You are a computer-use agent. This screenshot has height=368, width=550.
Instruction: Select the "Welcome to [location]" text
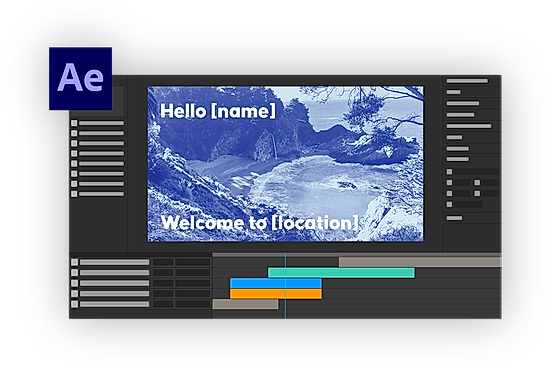click(x=260, y=223)
